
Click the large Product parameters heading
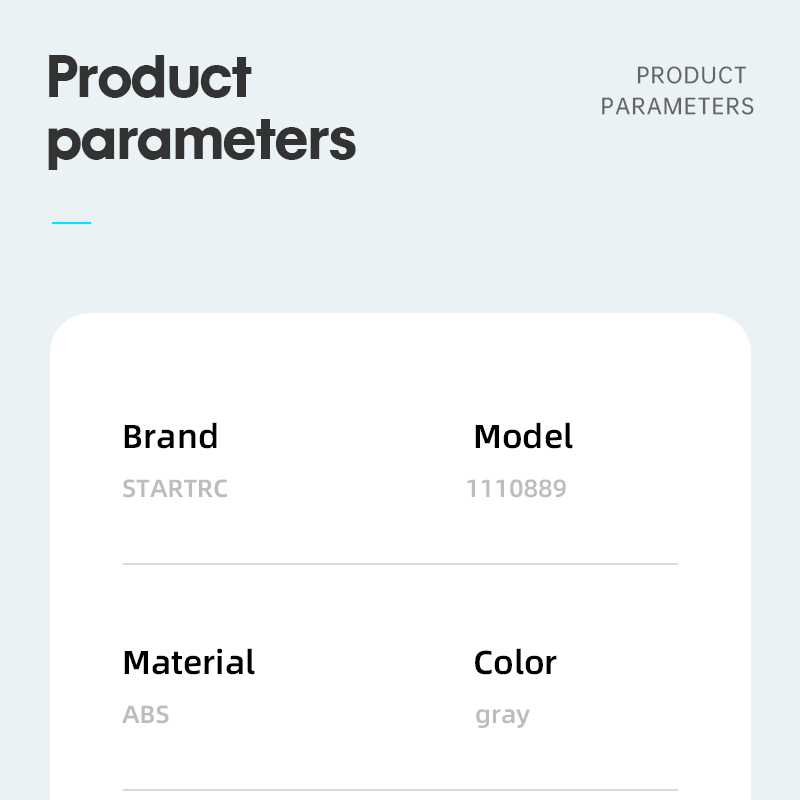(x=202, y=111)
